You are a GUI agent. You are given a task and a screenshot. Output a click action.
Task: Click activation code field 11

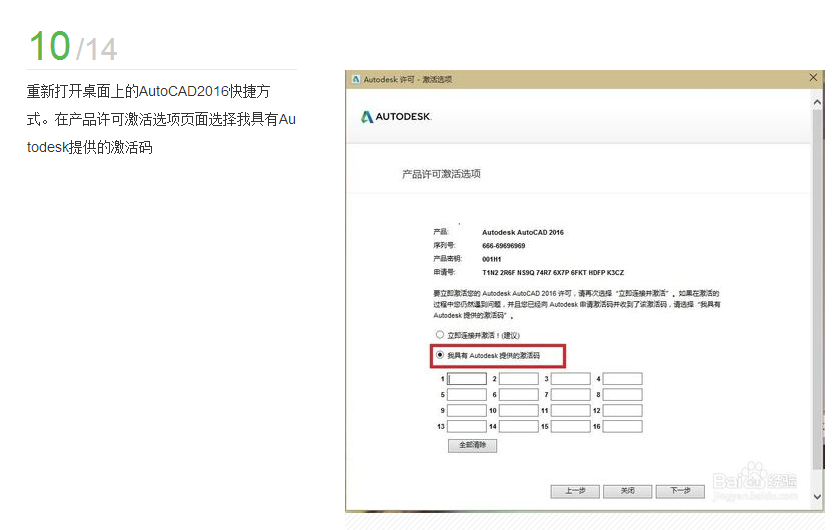571,411
